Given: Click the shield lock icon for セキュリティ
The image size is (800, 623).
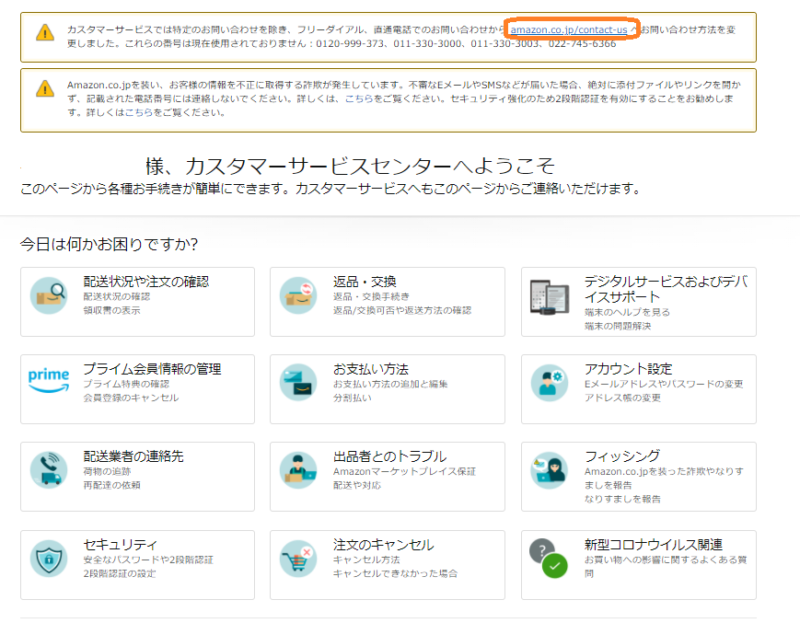Looking at the screenshot, I should pyautogui.click(x=48, y=559).
